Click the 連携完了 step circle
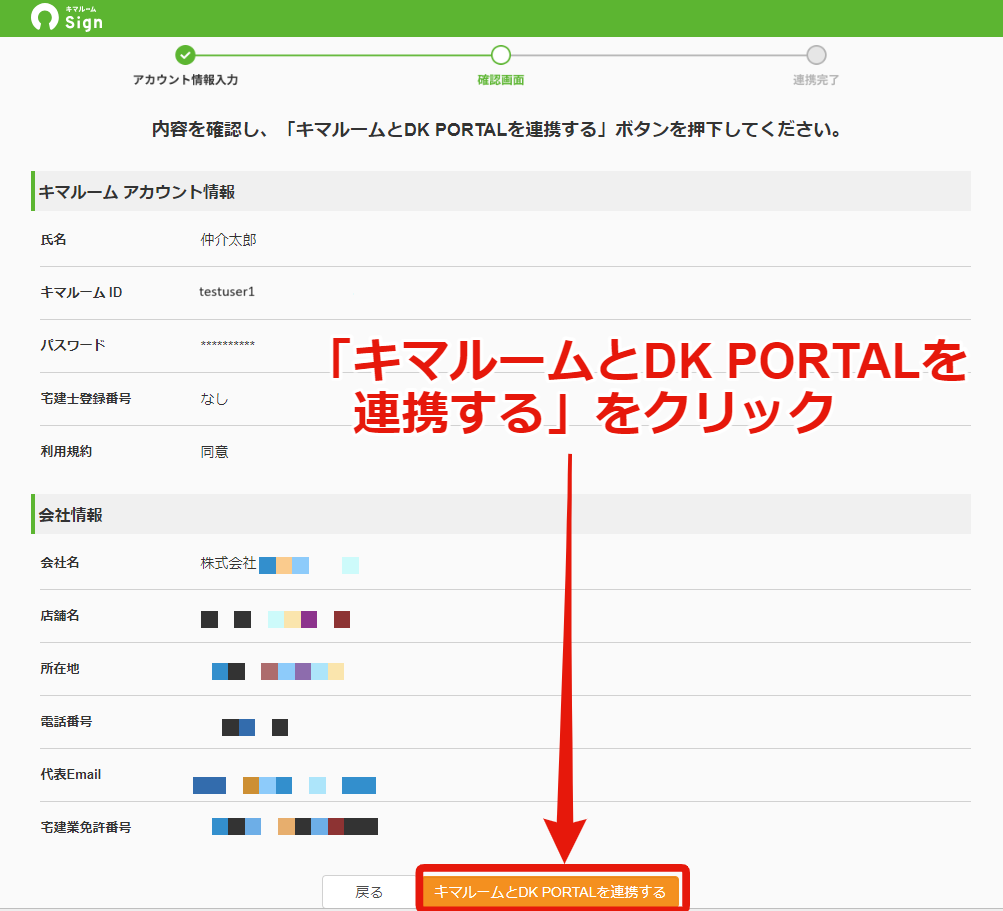 coord(816,55)
